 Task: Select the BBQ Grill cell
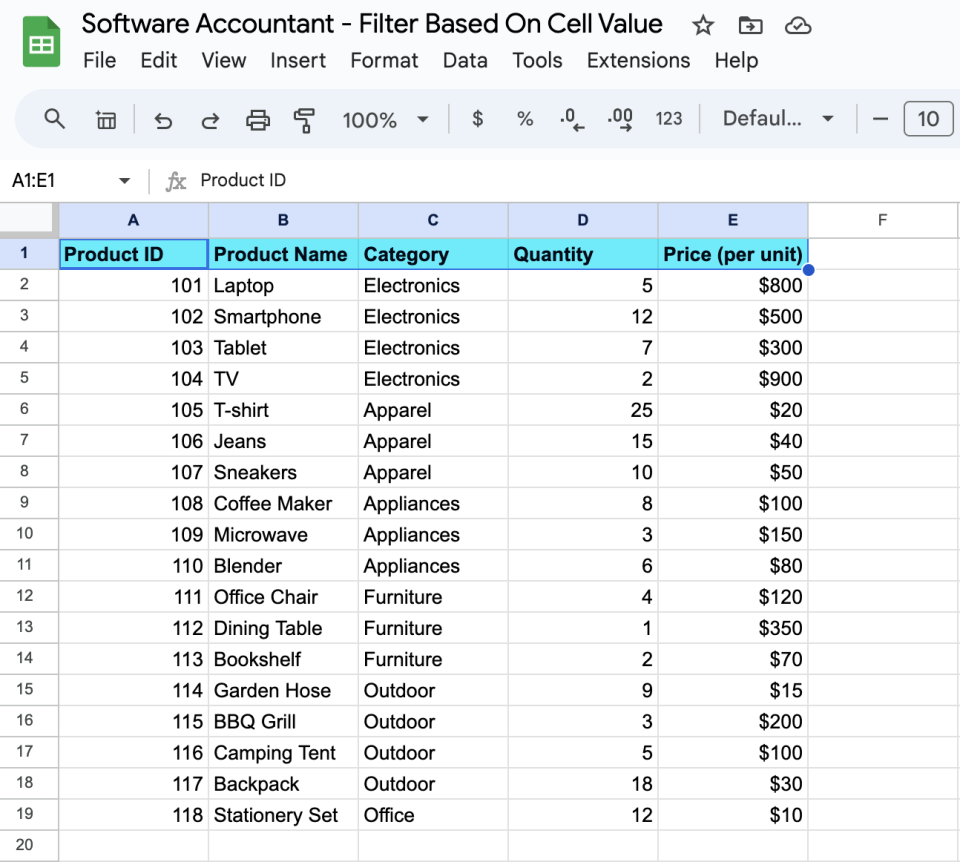point(283,721)
